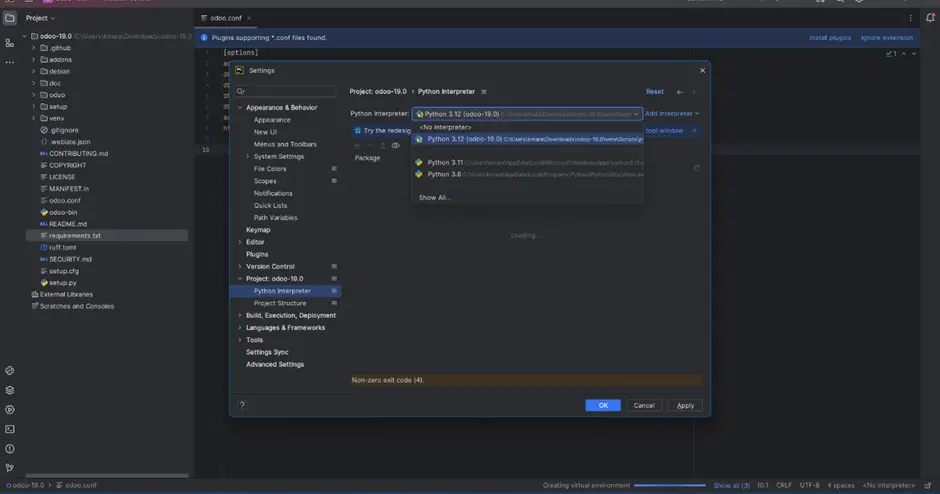Expand the Tools settings group

coord(240,340)
